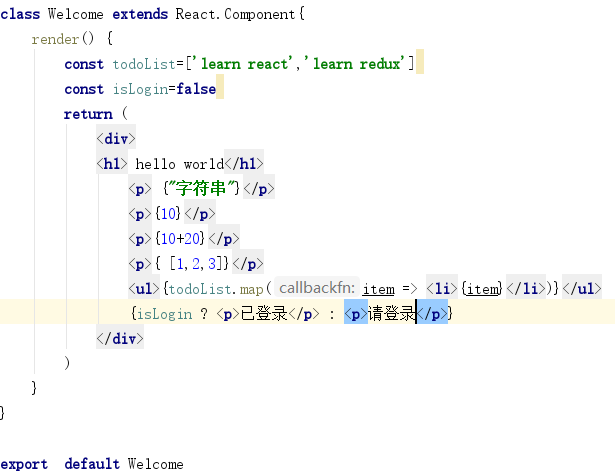Click the underlined item arrow-function parameter

click(378, 289)
